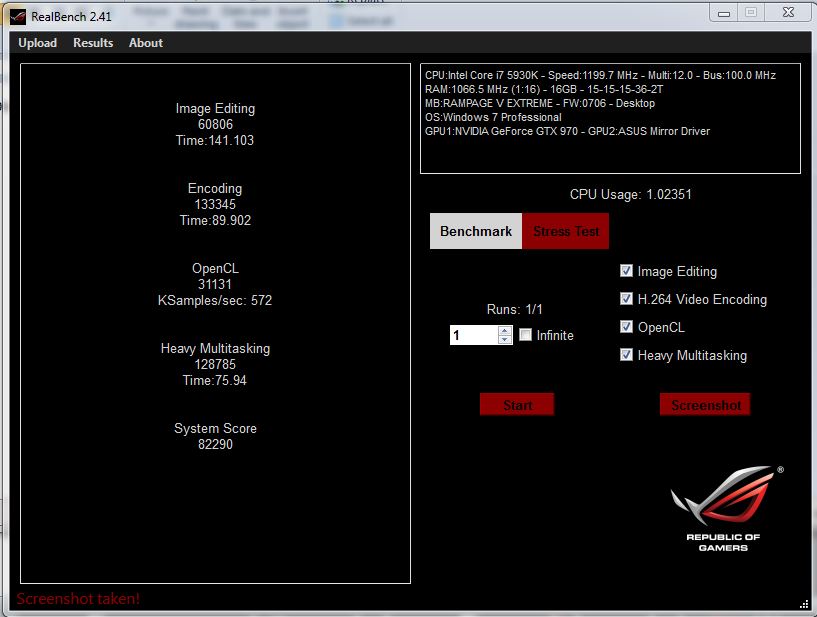Click the KSamples/sec: 572 text
This screenshot has width=817, height=617.
[215, 301]
